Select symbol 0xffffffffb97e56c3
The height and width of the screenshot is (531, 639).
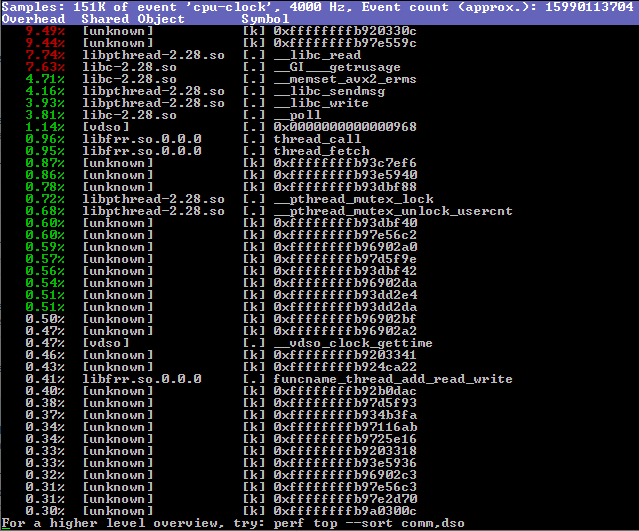point(345,487)
